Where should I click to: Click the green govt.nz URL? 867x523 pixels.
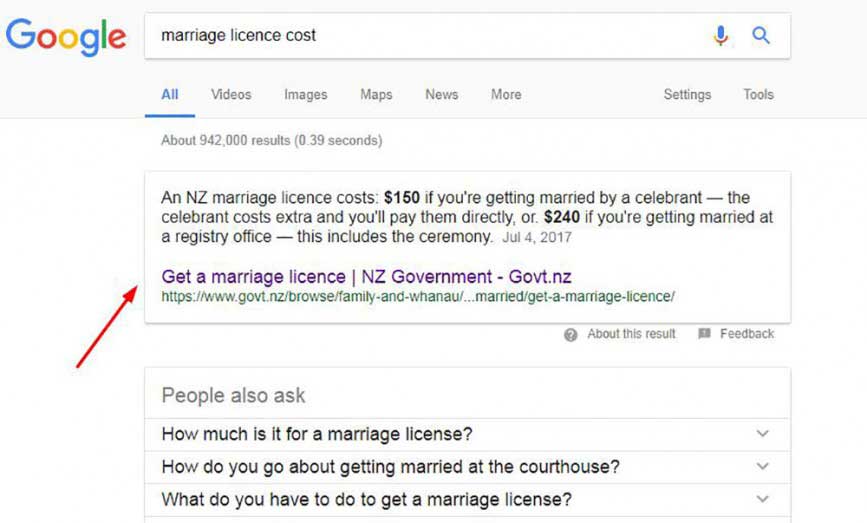(x=417, y=297)
